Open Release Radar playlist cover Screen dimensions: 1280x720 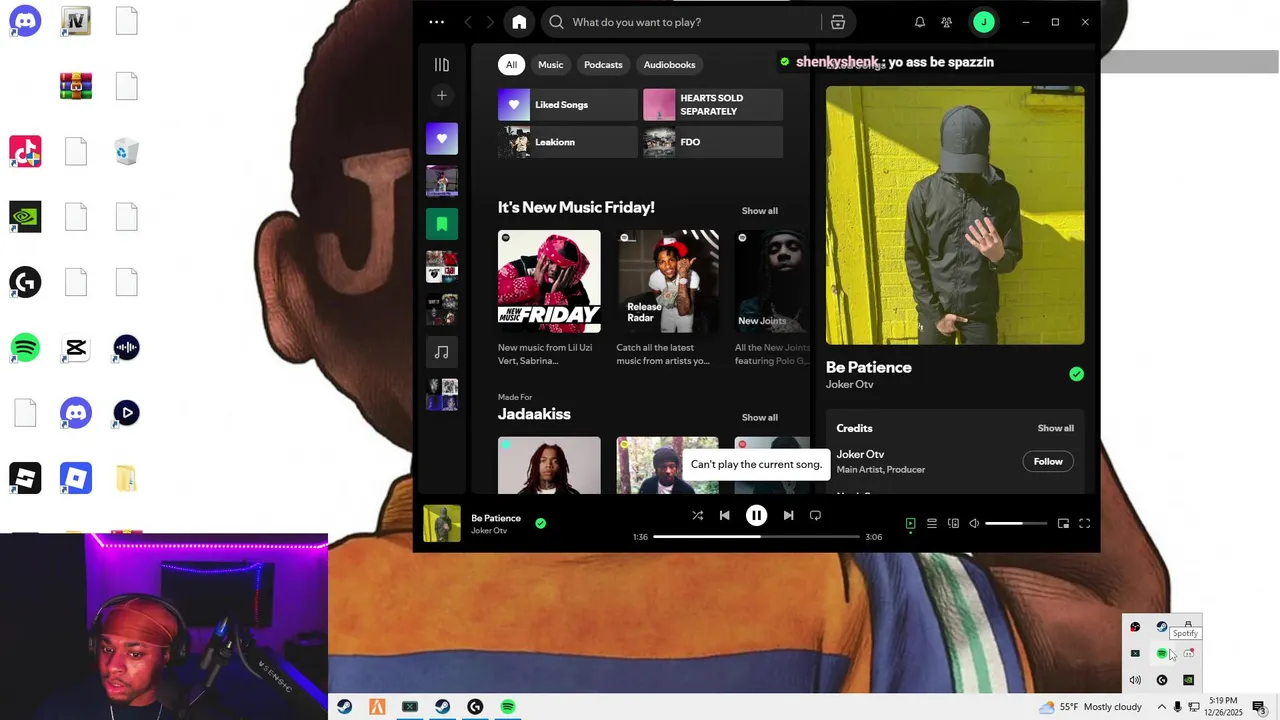point(667,282)
